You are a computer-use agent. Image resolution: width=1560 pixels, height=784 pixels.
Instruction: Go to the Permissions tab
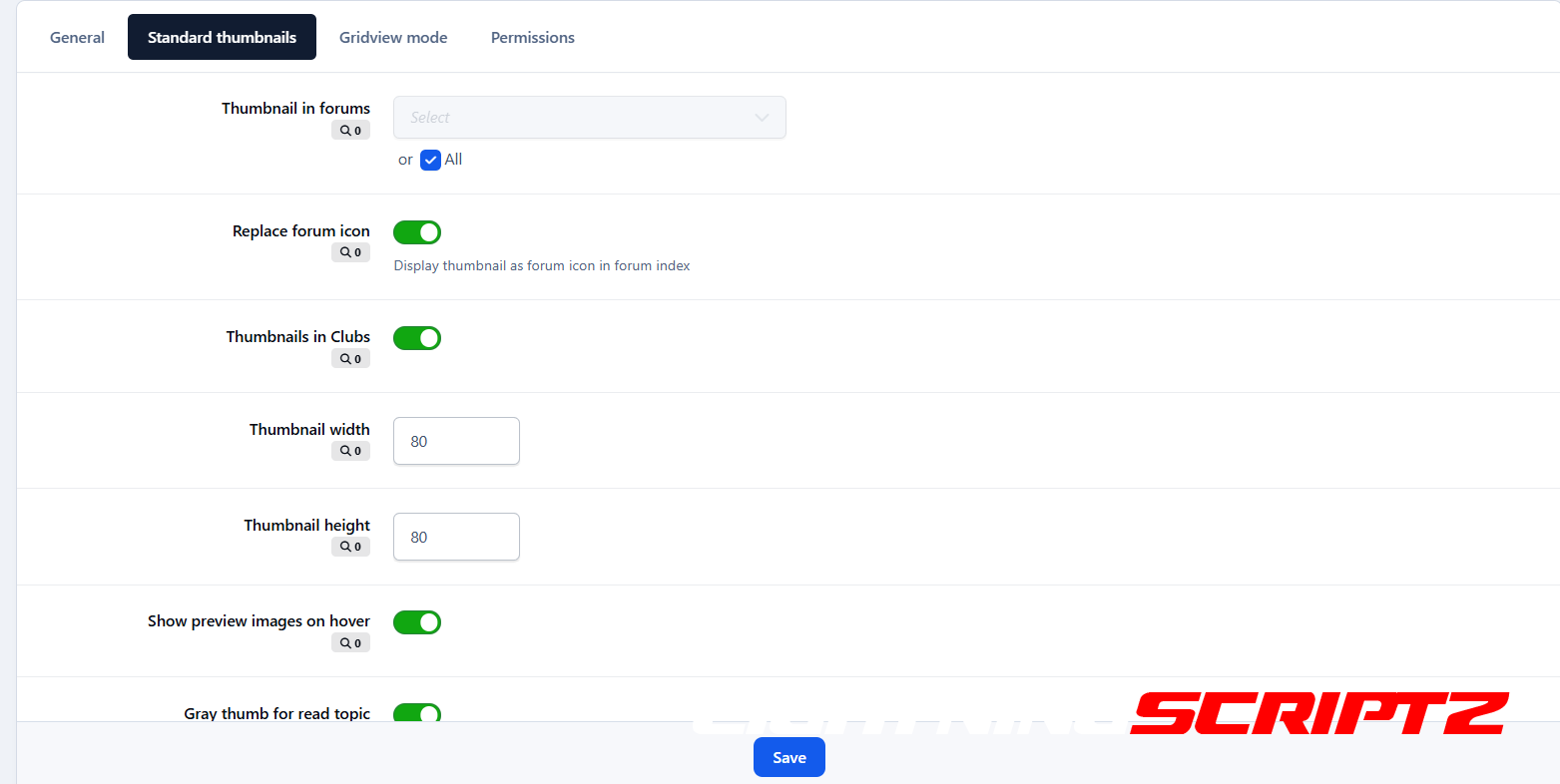[533, 38]
